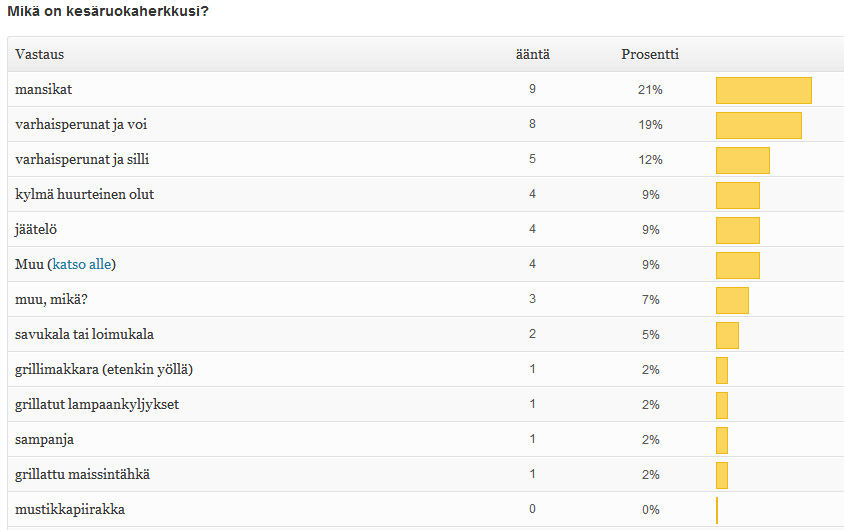This screenshot has height=530, width=844.
Task: Click 'grillimakkara (etenkin yöllä)' answer
Action: tap(104, 369)
